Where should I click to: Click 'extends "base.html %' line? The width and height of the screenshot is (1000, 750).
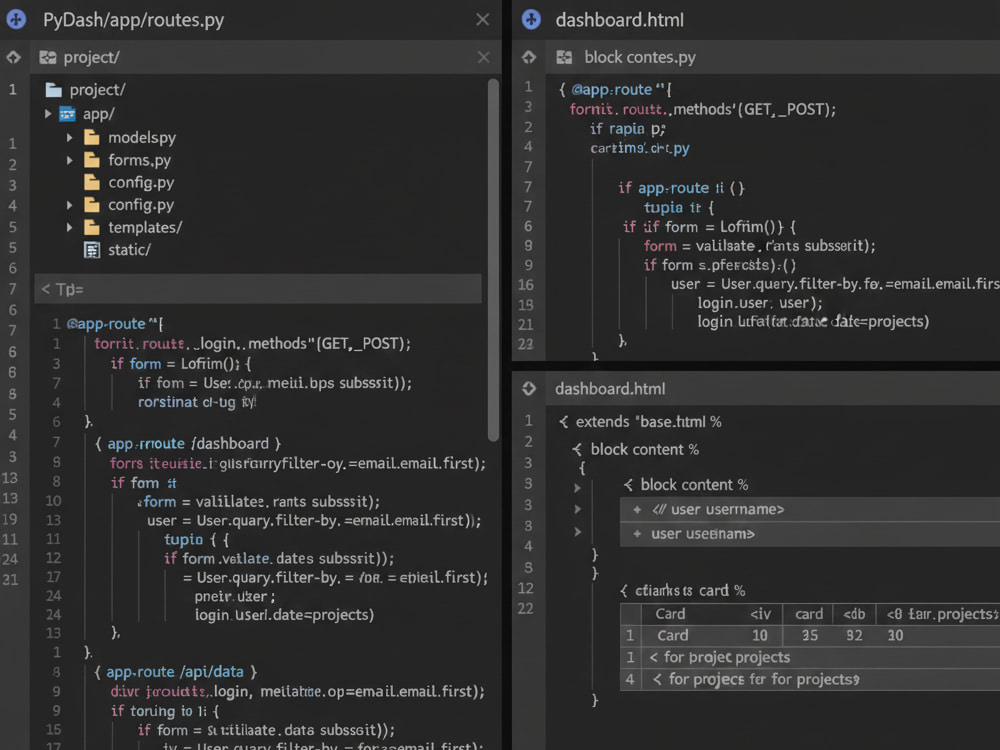point(640,422)
